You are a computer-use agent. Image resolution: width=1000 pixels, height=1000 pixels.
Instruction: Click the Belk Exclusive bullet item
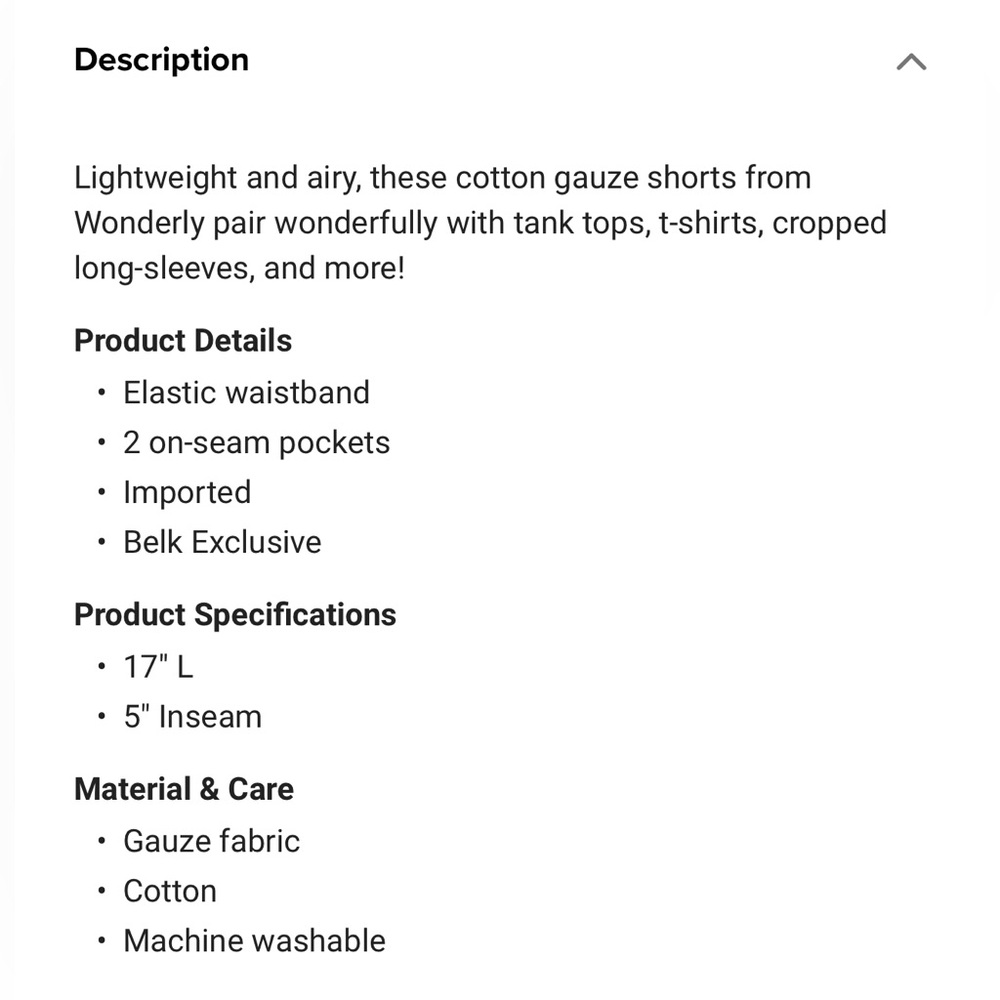point(222,542)
